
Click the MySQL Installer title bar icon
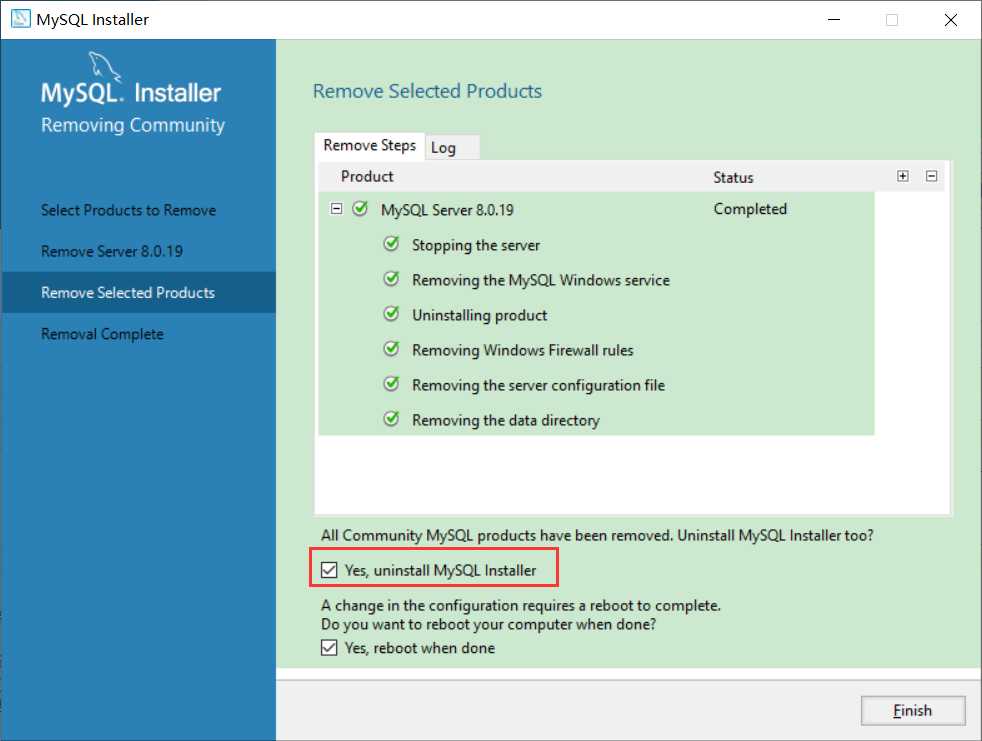(x=20, y=19)
